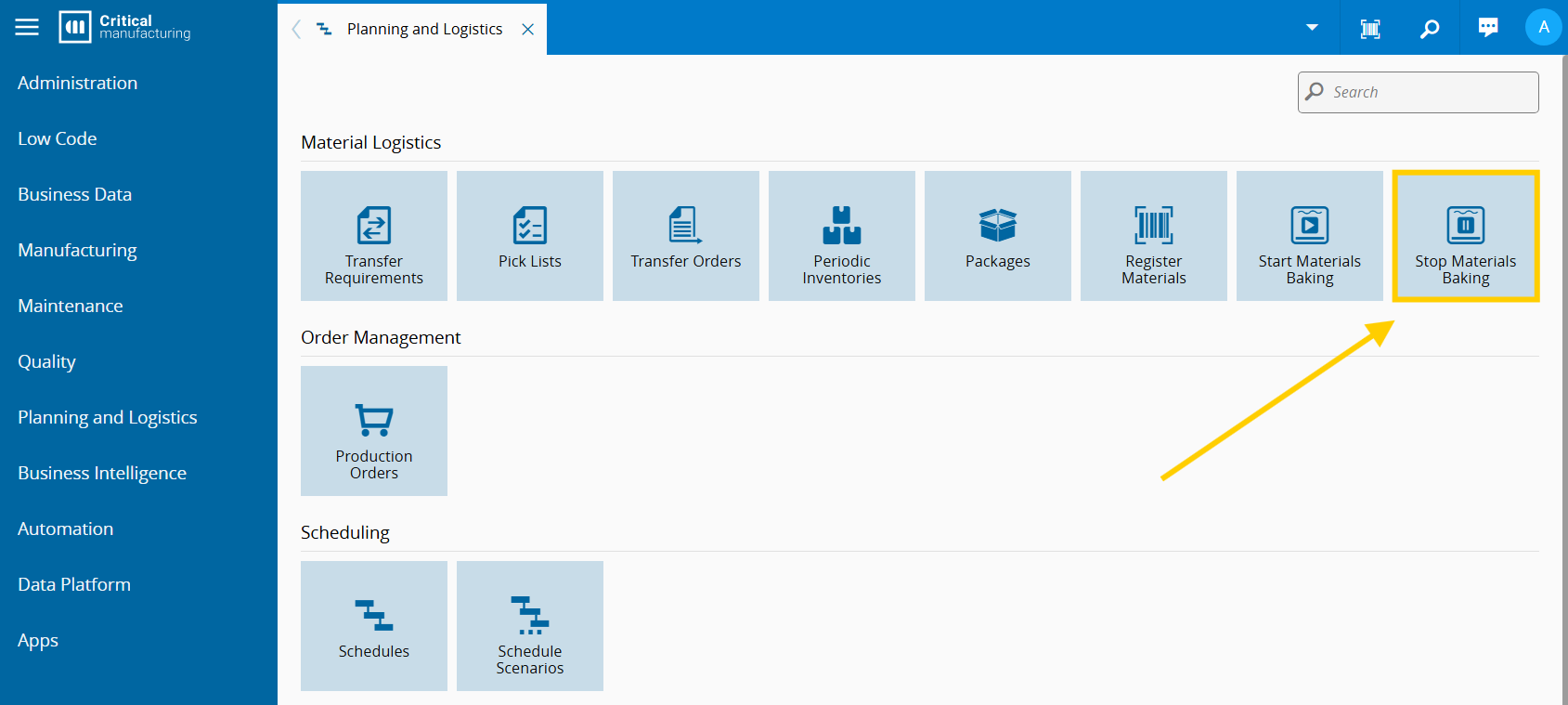Open Production Orders cart tile

click(x=374, y=431)
